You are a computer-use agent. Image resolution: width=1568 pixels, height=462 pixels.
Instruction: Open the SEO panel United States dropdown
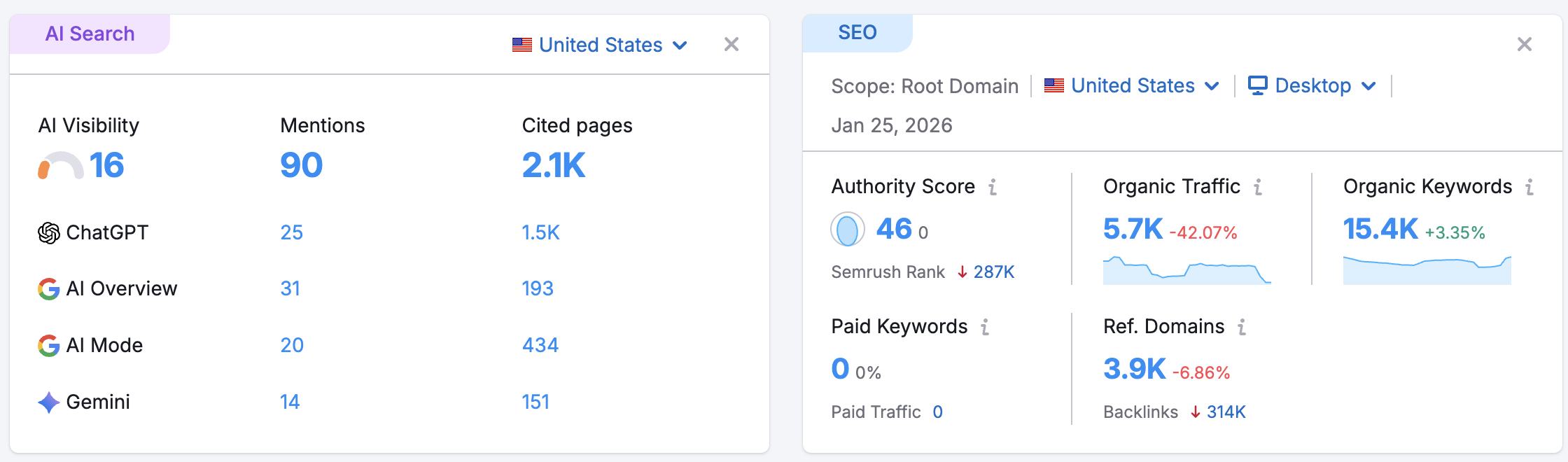[x=1132, y=86]
